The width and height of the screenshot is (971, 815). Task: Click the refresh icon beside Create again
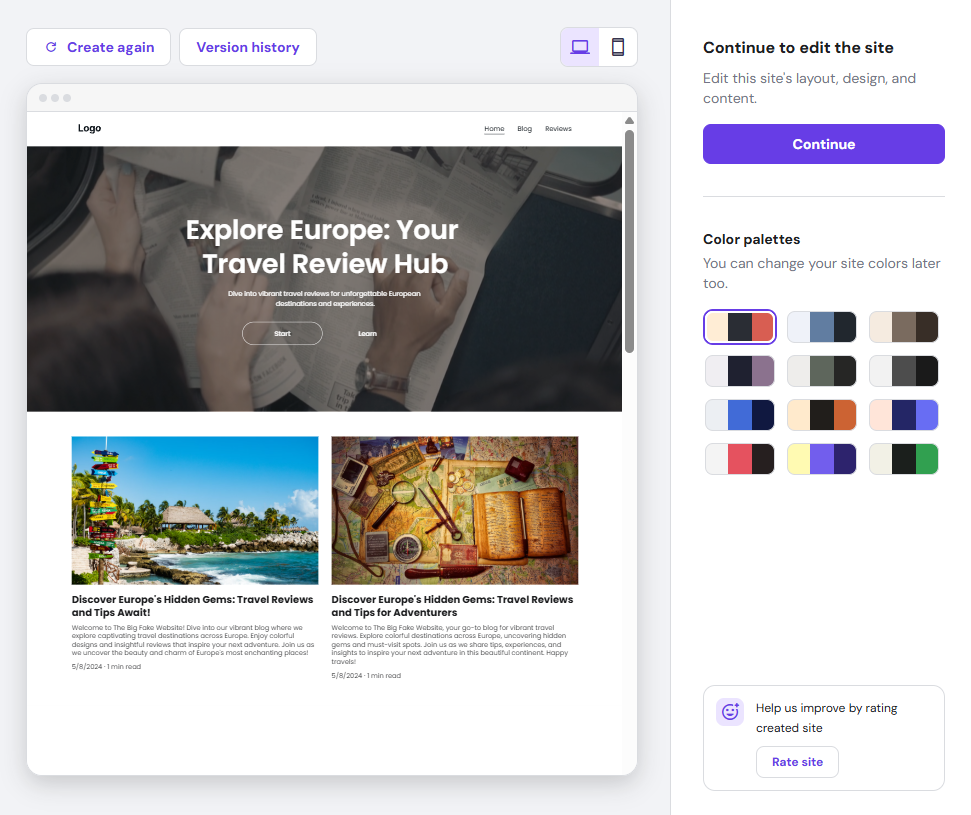point(49,47)
